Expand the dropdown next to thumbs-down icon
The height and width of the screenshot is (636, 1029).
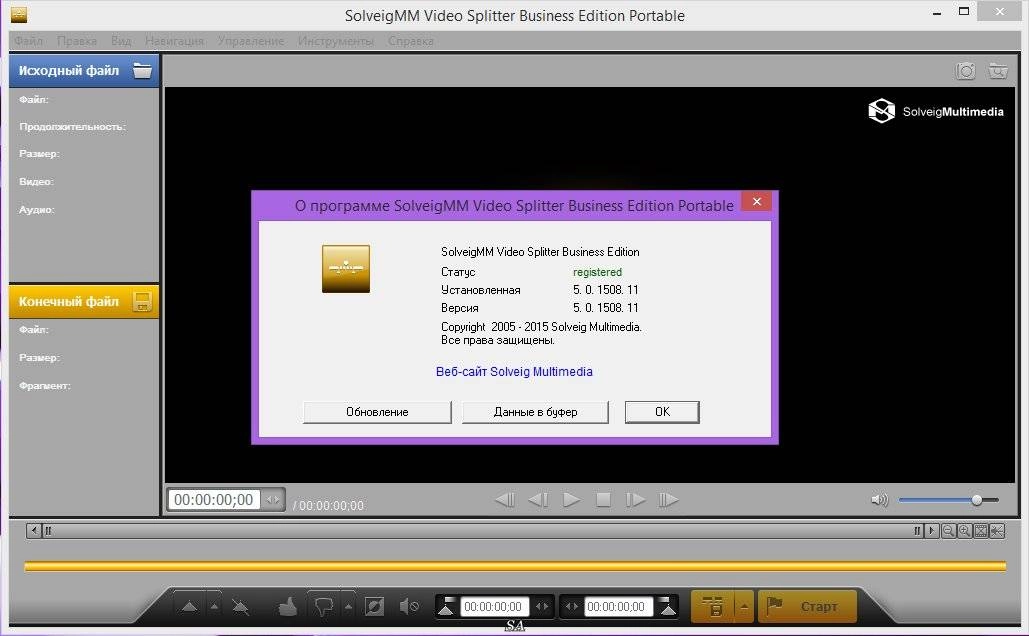(x=348, y=606)
